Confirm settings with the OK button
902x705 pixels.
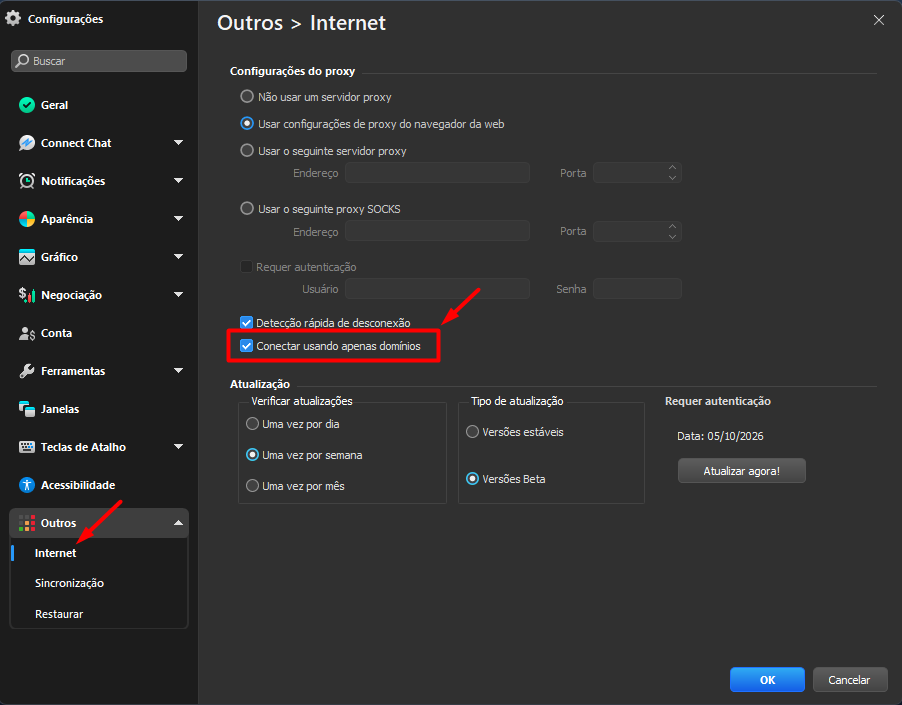767,680
